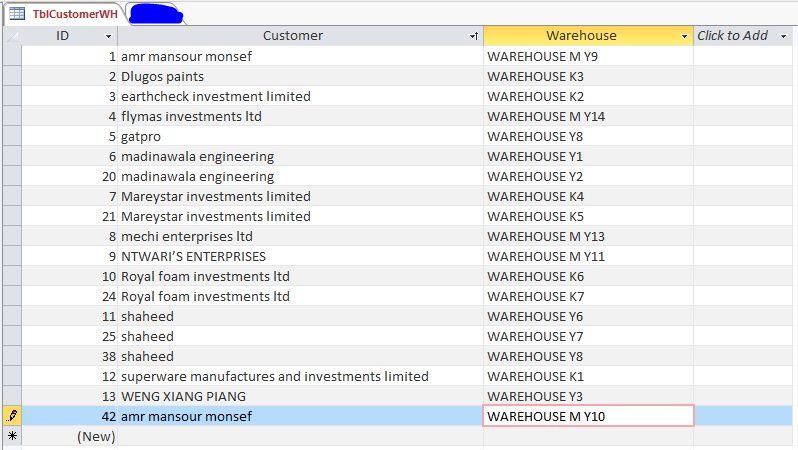This screenshot has width=798, height=450.
Task: Click the new record asterisk row selector
Action: point(12,436)
